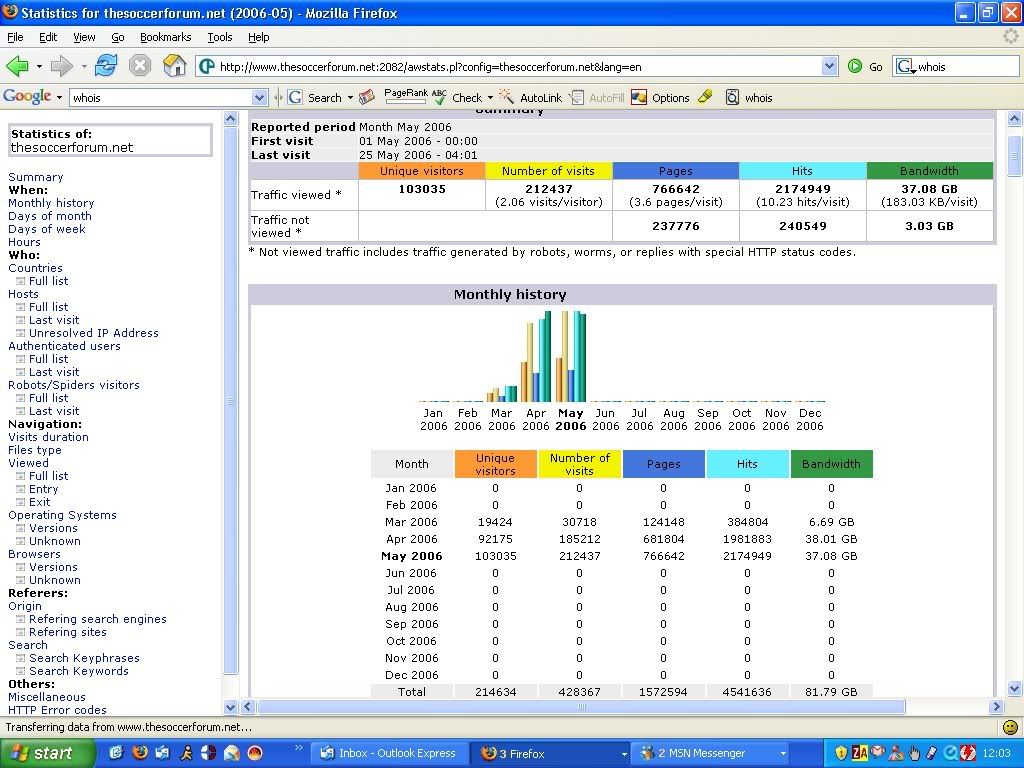The height and width of the screenshot is (768, 1024).
Task: Click the green Back arrow button
Action: tap(18, 66)
